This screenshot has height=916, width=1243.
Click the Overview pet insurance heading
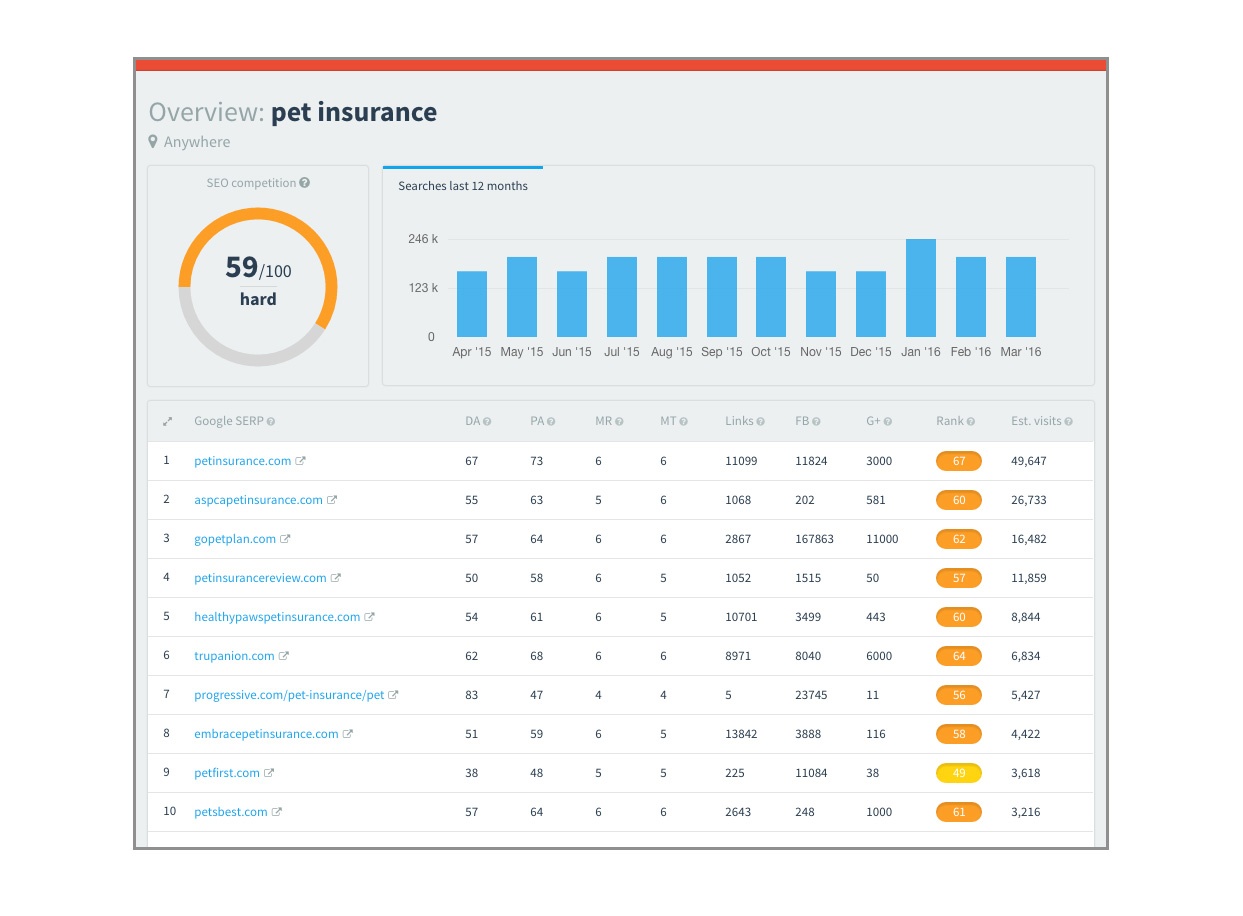[x=293, y=112]
